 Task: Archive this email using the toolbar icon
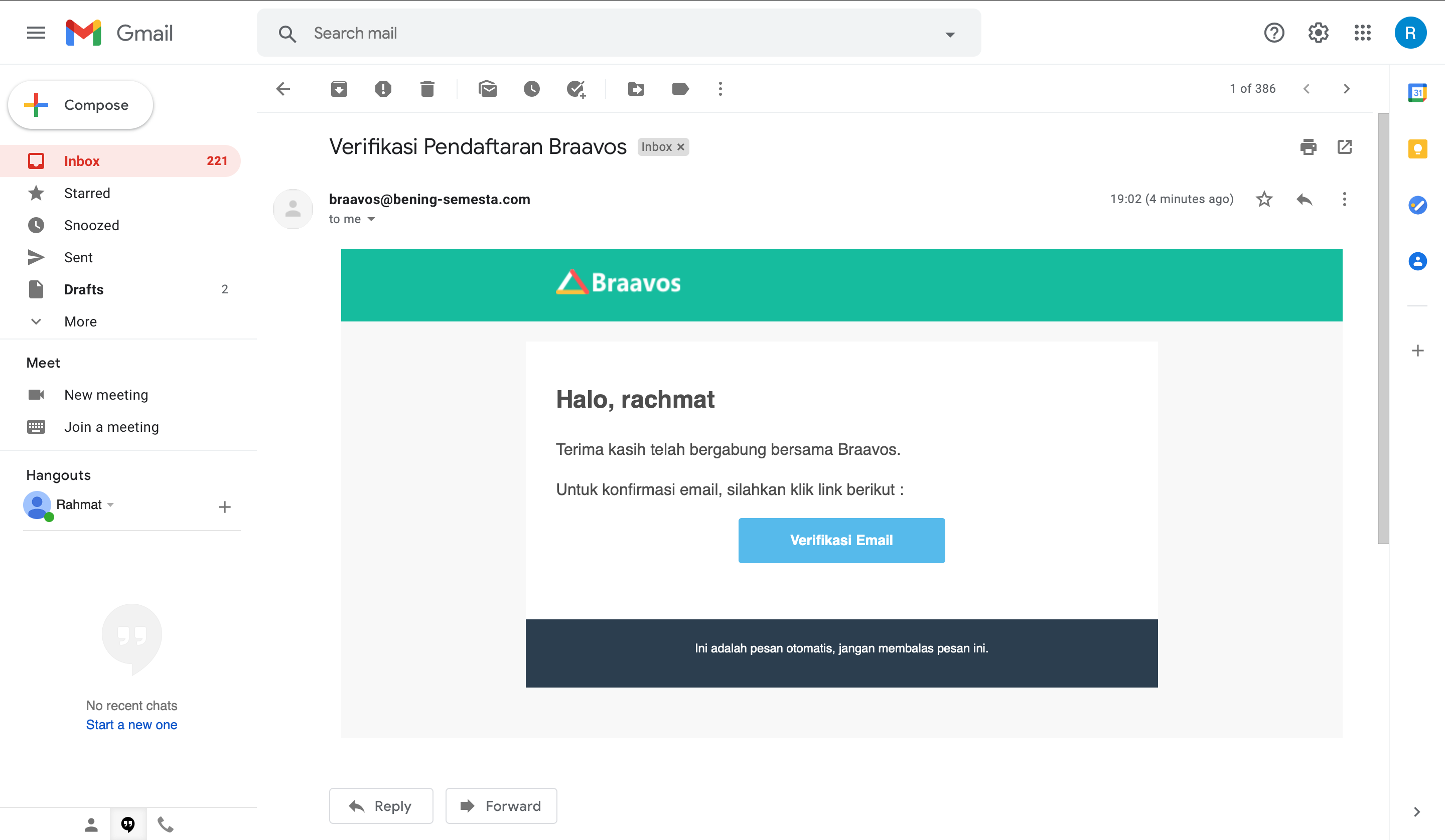pyautogui.click(x=339, y=89)
